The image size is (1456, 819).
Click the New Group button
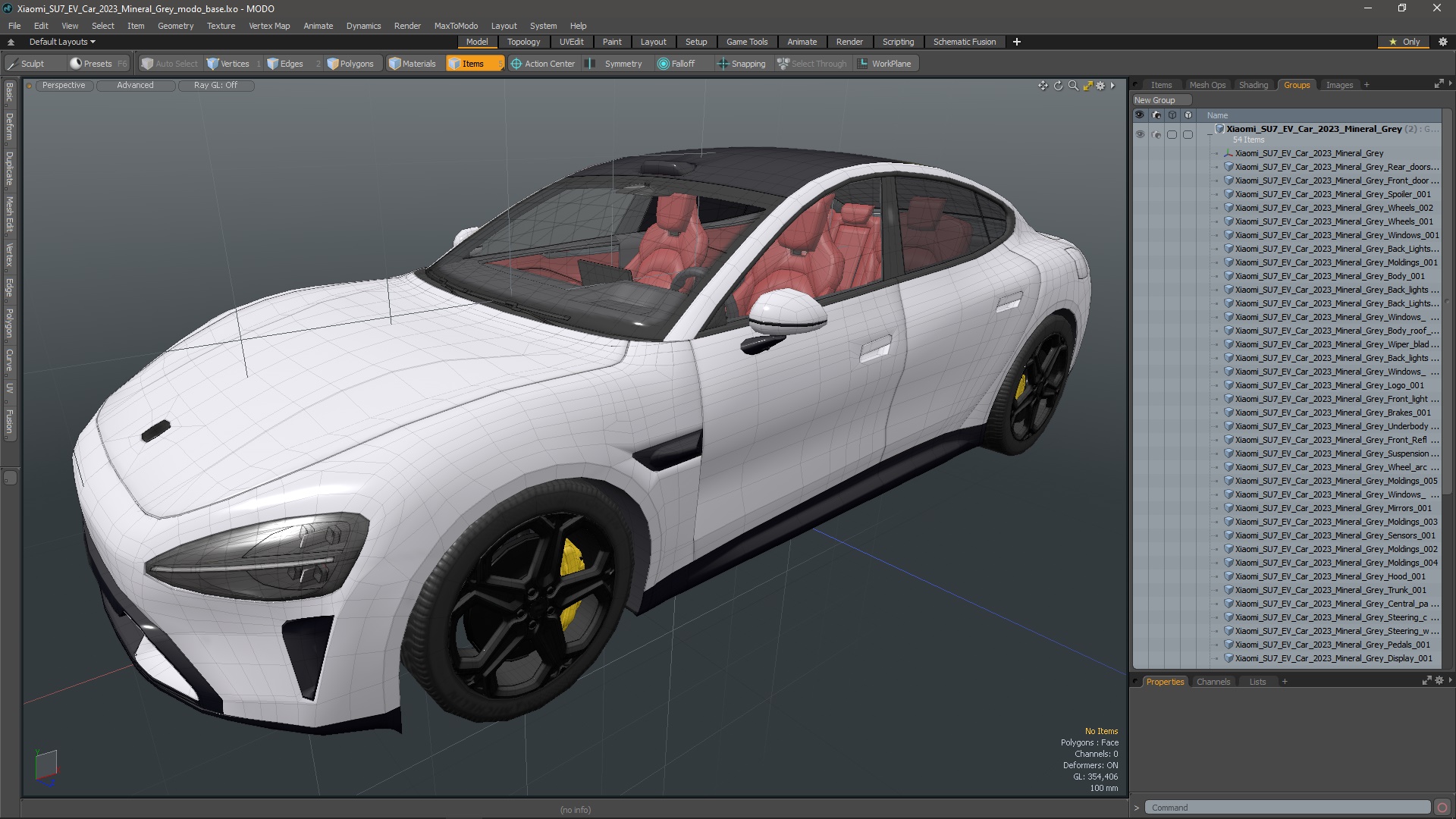[x=1161, y=100]
